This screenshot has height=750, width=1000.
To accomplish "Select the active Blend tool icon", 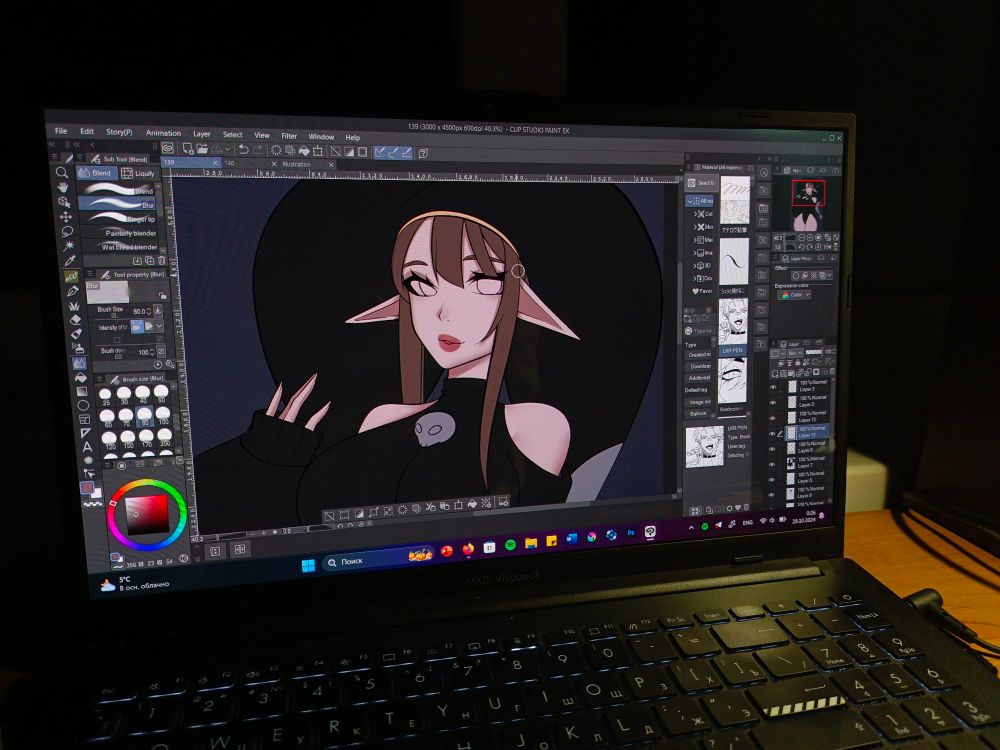I will coord(79,363).
